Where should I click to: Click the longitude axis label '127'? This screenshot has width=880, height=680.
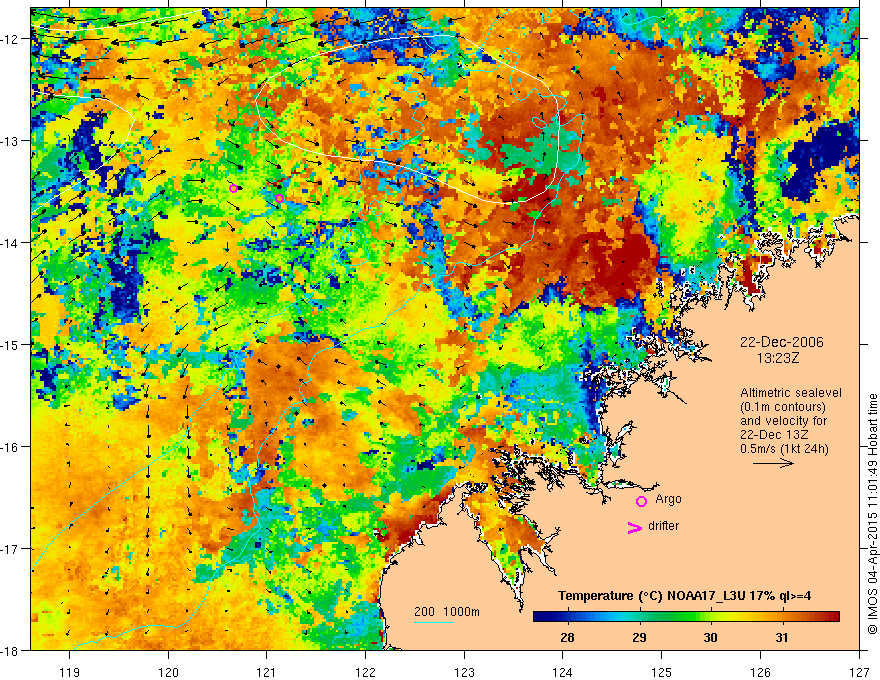click(859, 673)
